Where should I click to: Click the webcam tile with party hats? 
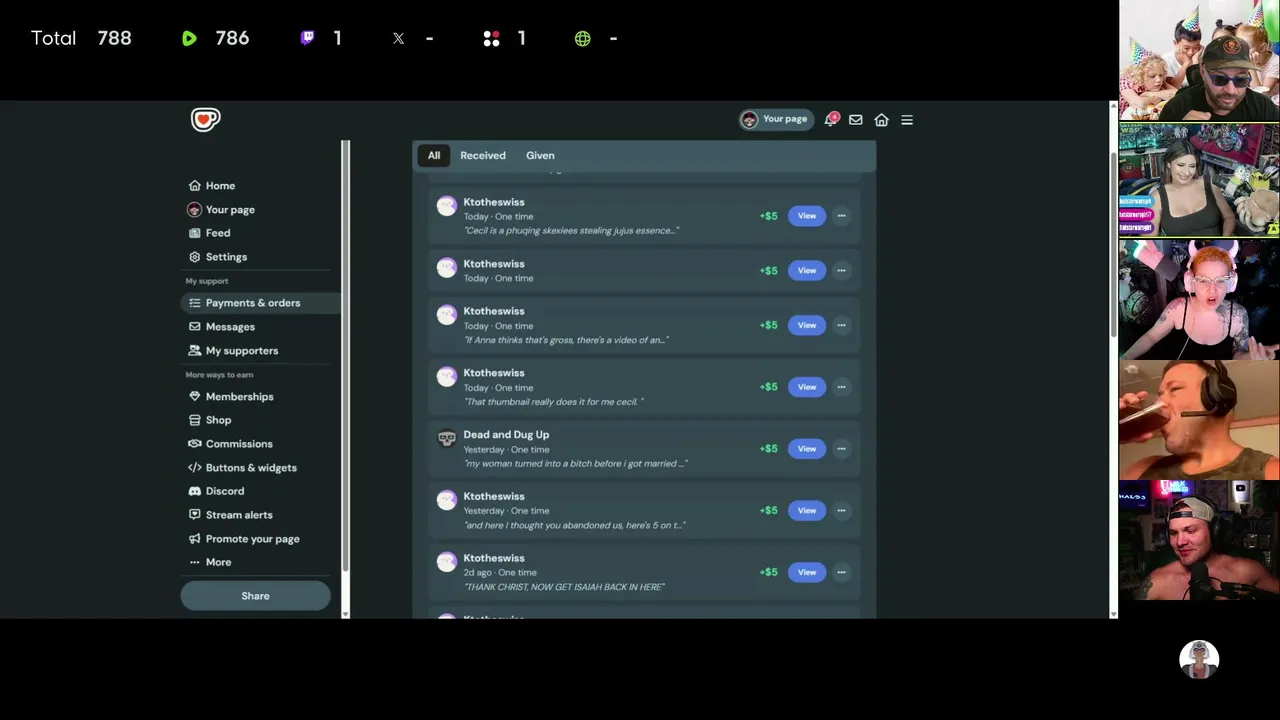tap(1199, 60)
